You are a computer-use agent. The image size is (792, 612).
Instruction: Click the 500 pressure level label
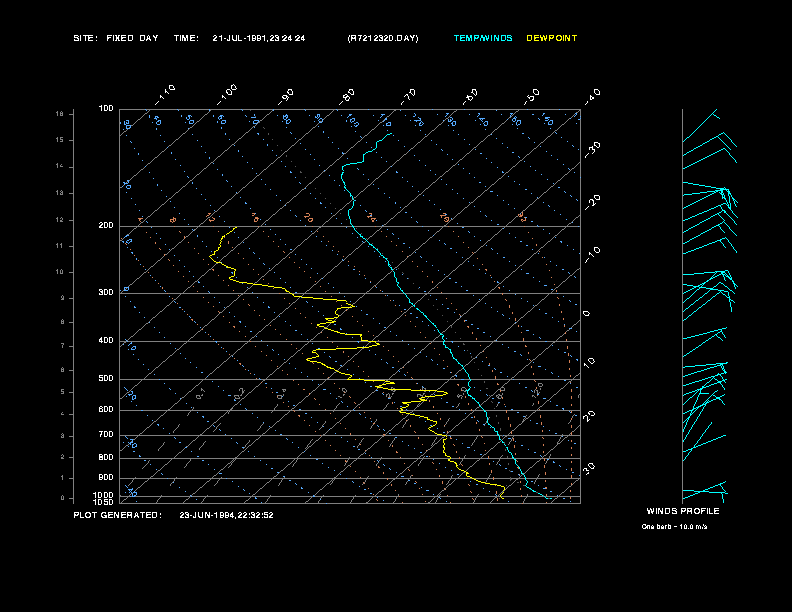point(106,379)
